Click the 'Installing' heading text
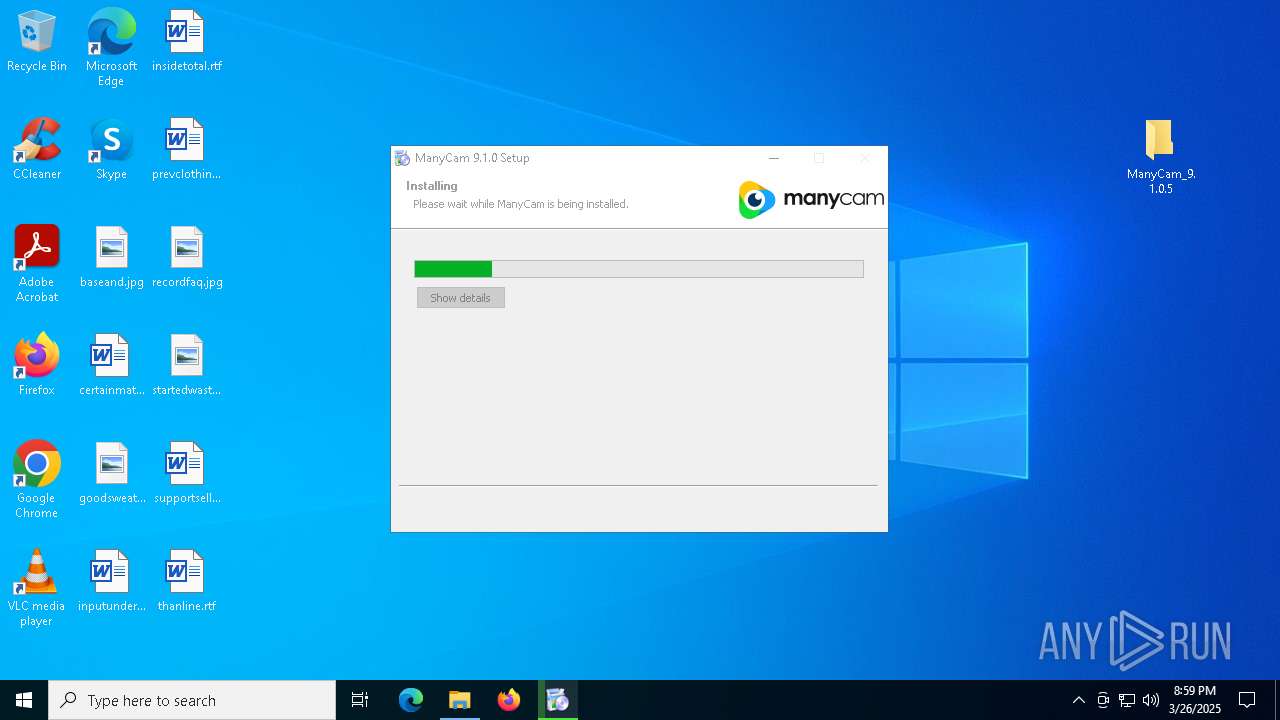The height and width of the screenshot is (720, 1280). (432, 186)
